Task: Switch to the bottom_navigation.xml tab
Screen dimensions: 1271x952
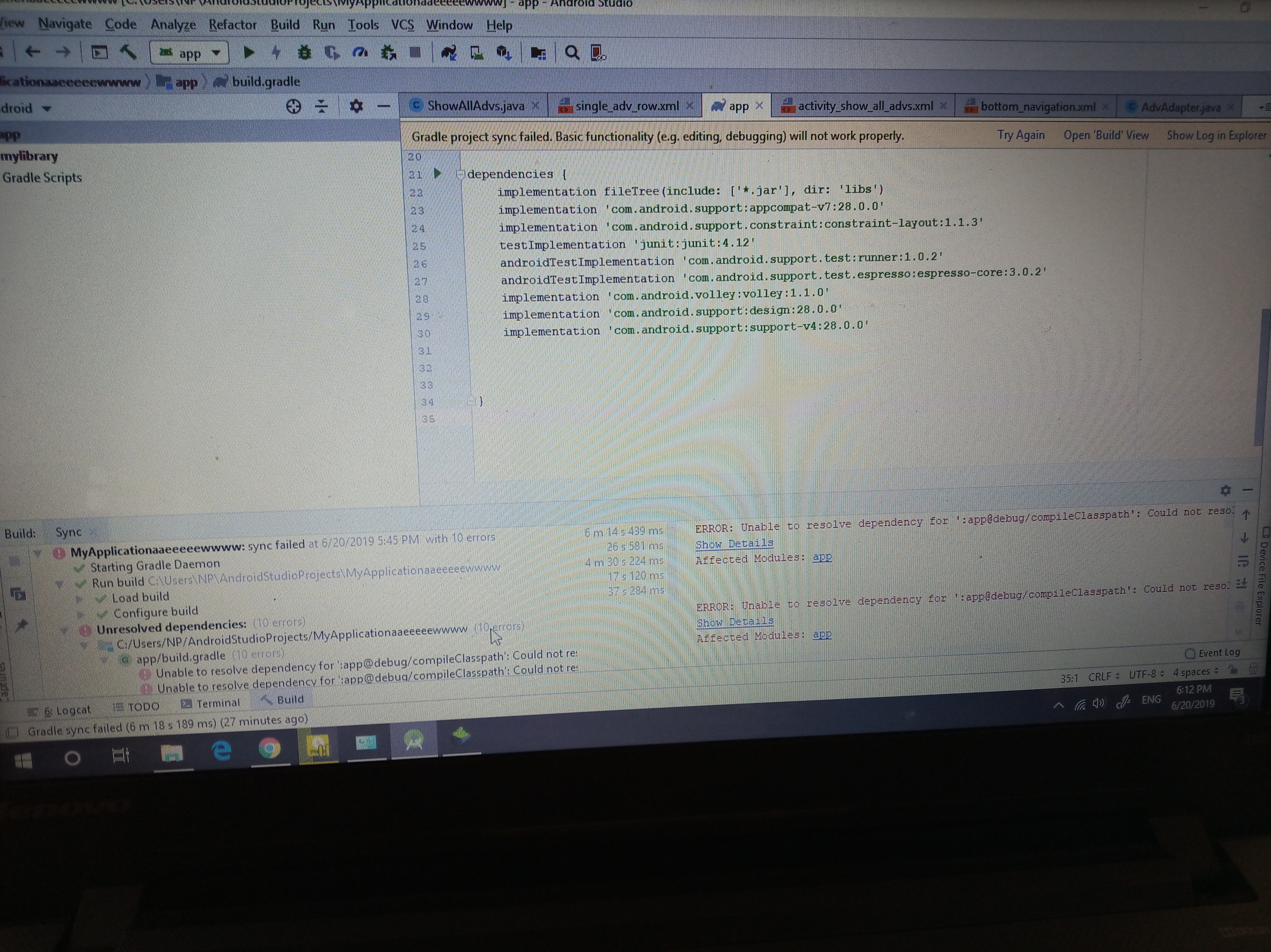Action: point(1037,106)
